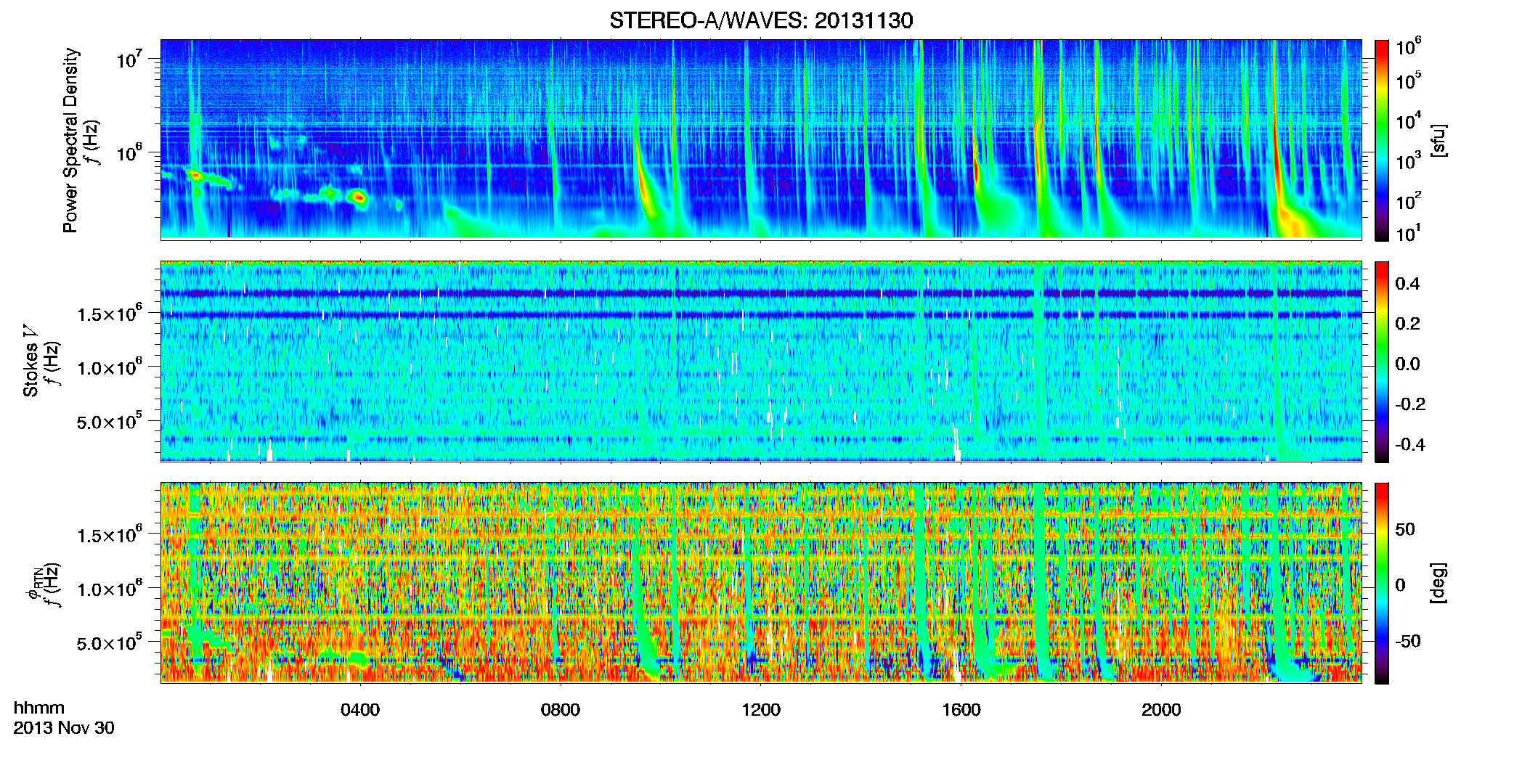1522x784 pixels.
Task: Click the phi RTN direction spectrogram panel
Action: (761, 582)
